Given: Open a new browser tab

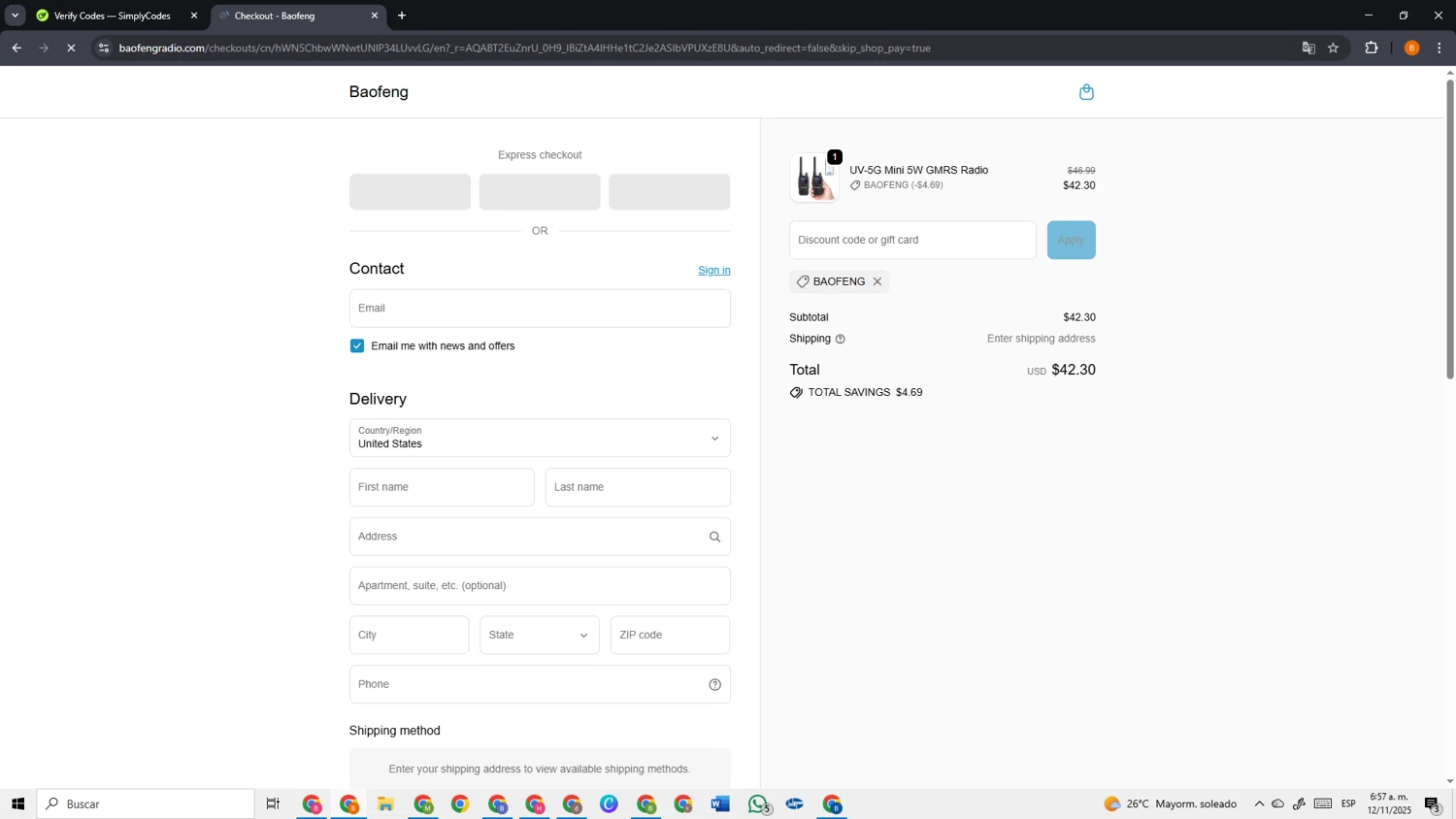Looking at the screenshot, I should click(402, 16).
